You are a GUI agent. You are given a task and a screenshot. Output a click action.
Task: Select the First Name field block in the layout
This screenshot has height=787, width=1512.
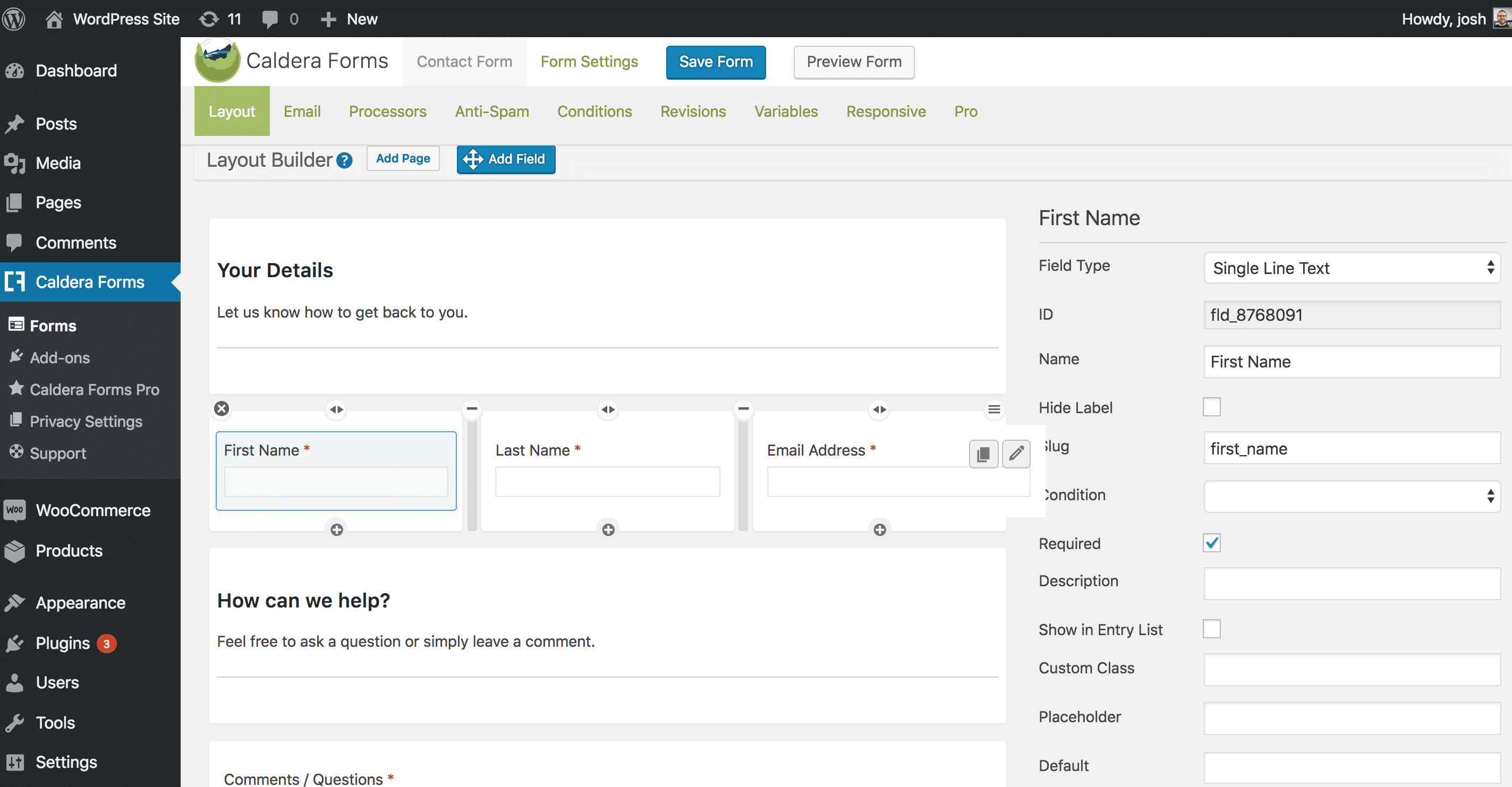[336, 471]
